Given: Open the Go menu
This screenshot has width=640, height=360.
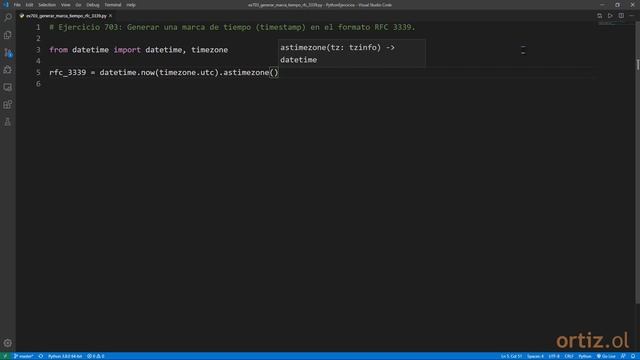Looking at the screenshot, I should point(78,5).
